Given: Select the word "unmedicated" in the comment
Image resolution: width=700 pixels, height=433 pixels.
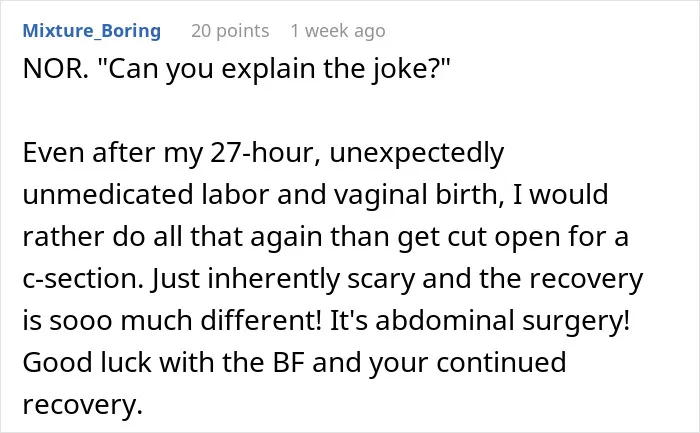Looking at the screenshot, I should coord(108,195).
